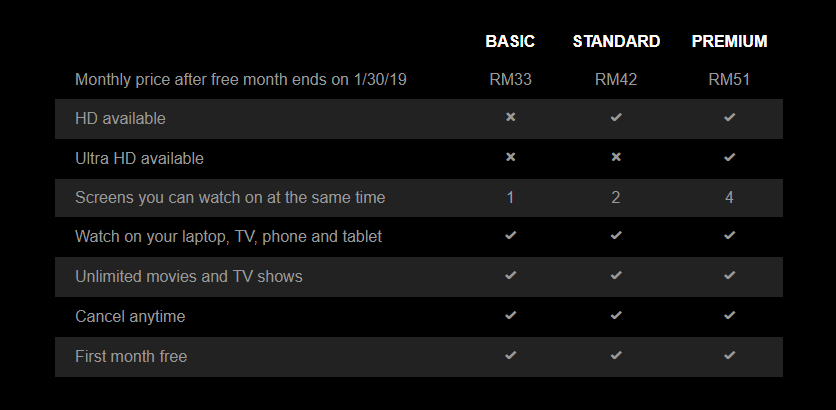Click the "Screens you can watch on" row label

click(230, 198)
